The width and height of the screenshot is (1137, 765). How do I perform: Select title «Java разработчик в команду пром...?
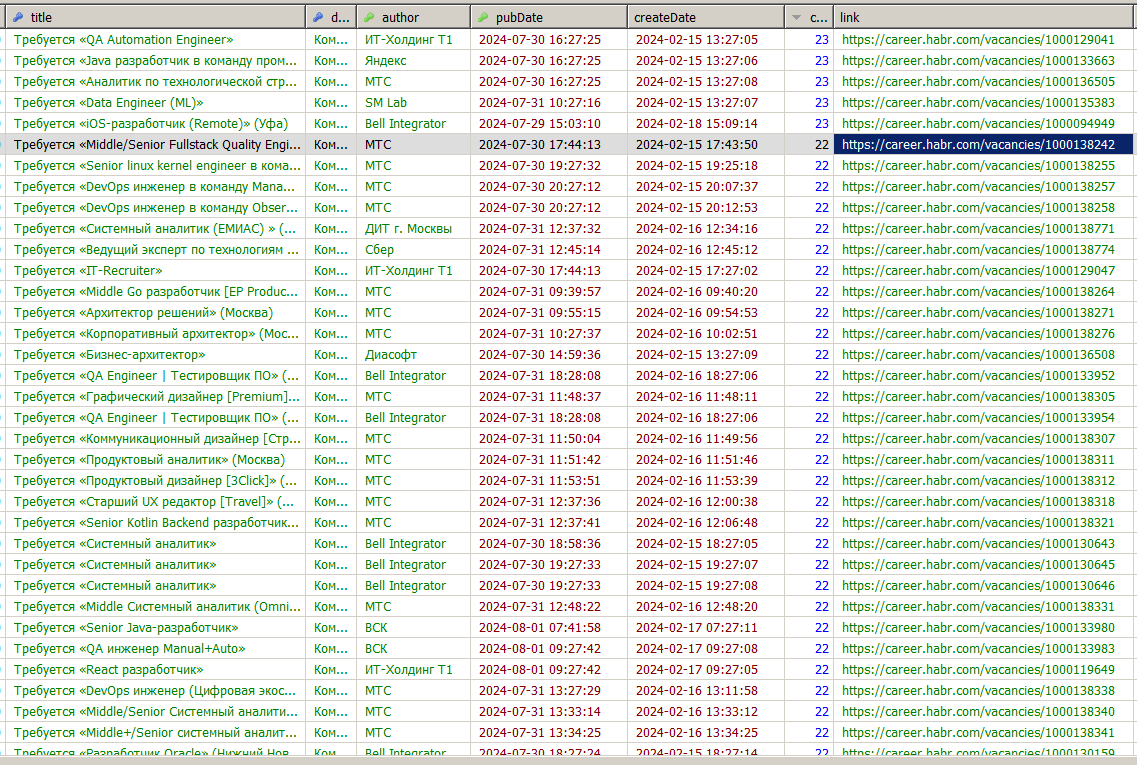155,61
